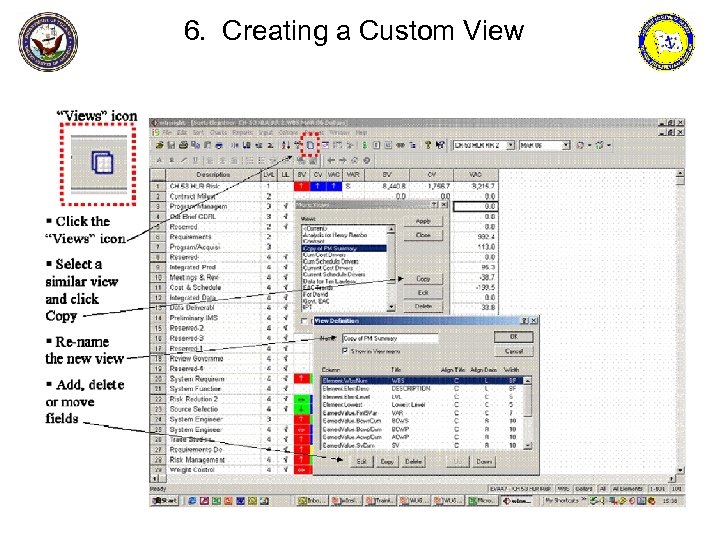The height and width of the screenshot is (540, 720).
Task: Select Cum Schedule Drivers in views list
Action: click(x=344, y=261)
